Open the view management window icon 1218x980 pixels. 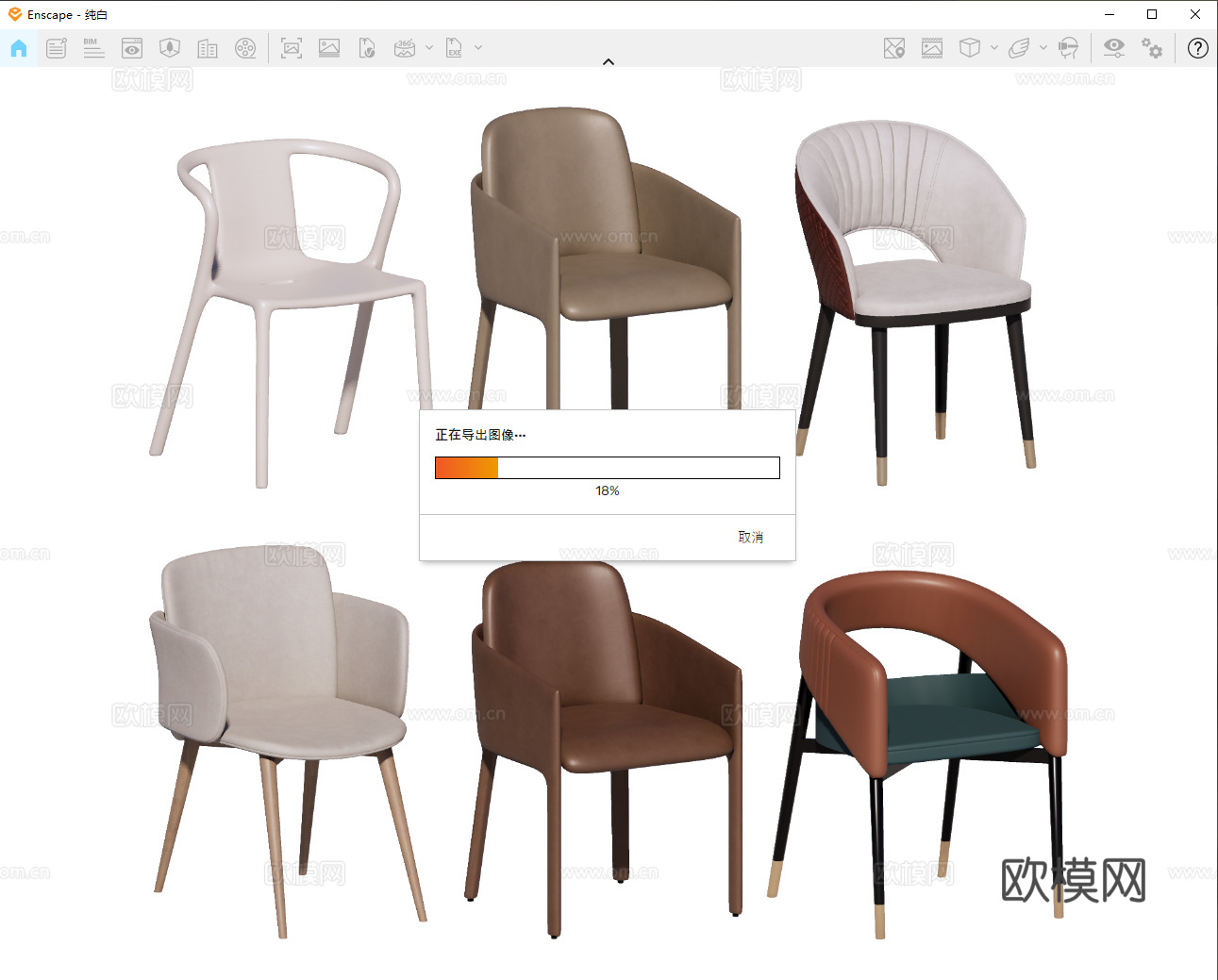[132, 48]
